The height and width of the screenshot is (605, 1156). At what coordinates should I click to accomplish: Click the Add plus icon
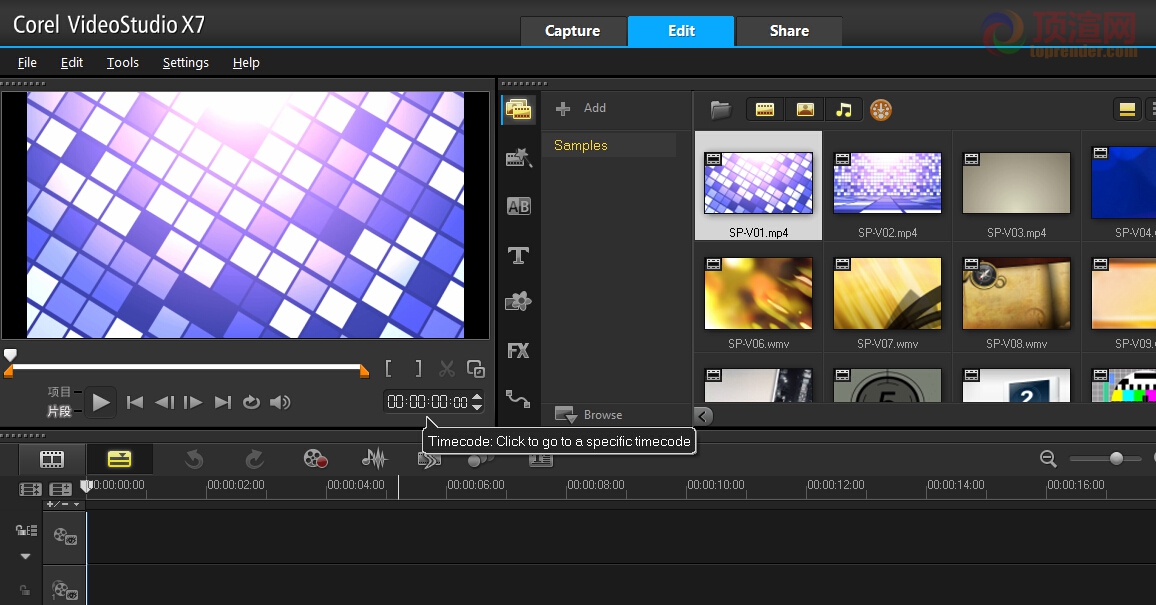tap(563, 108)
